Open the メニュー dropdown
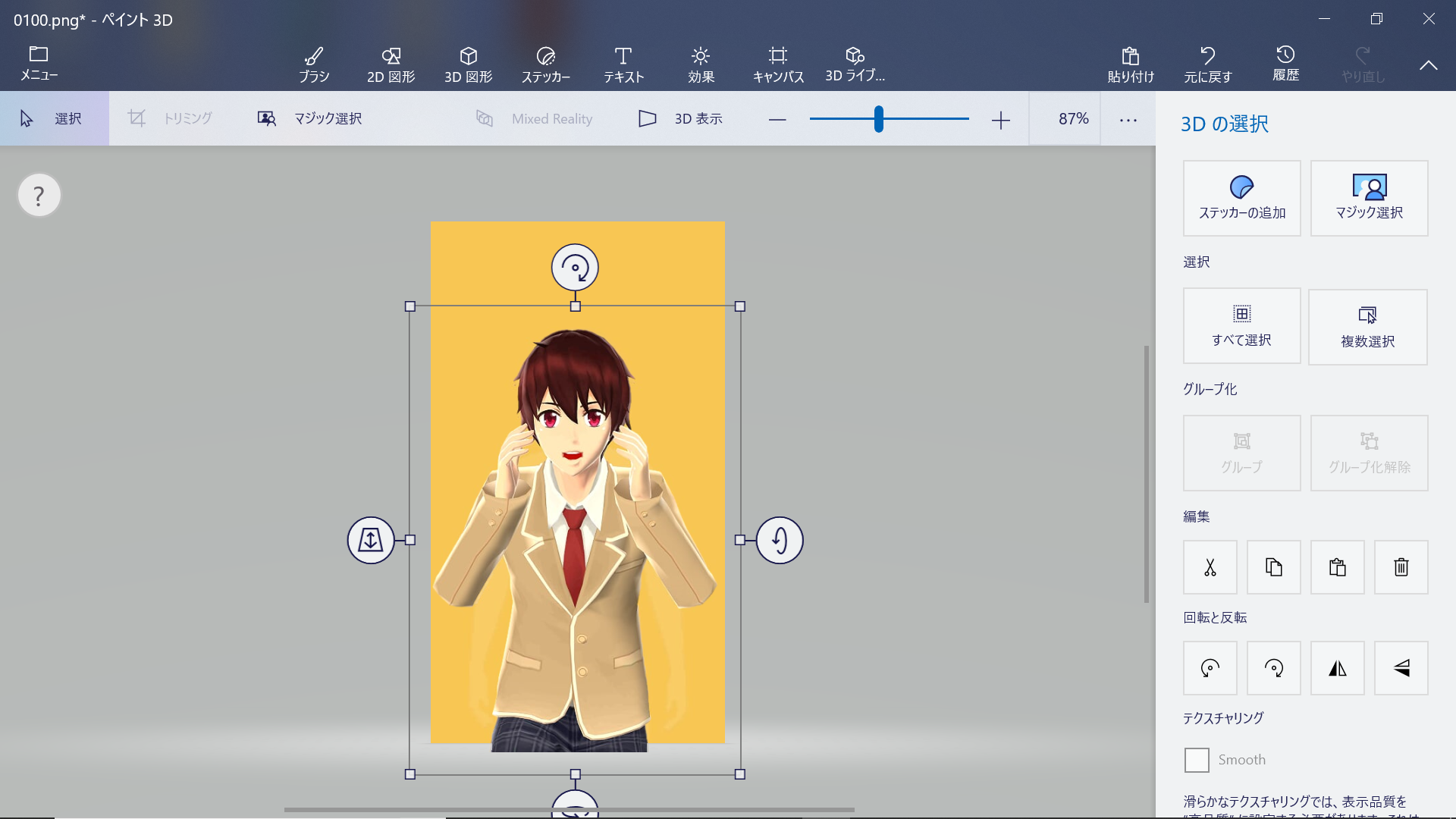The height and width of the screenshot is (819, 1456). (x=39, y=63)
